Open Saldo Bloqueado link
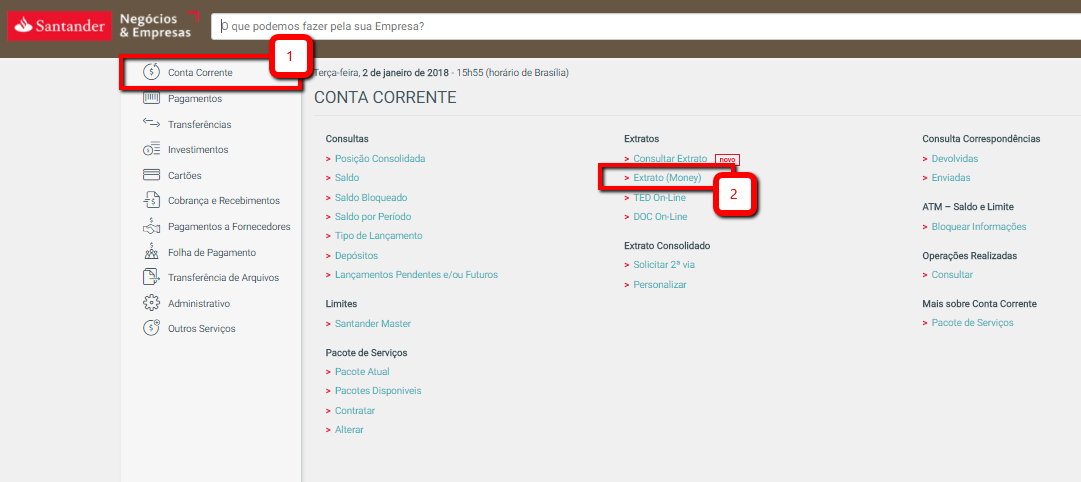Image resolution: width=1081 pixels, height=482 pixels. pos(371,197)
